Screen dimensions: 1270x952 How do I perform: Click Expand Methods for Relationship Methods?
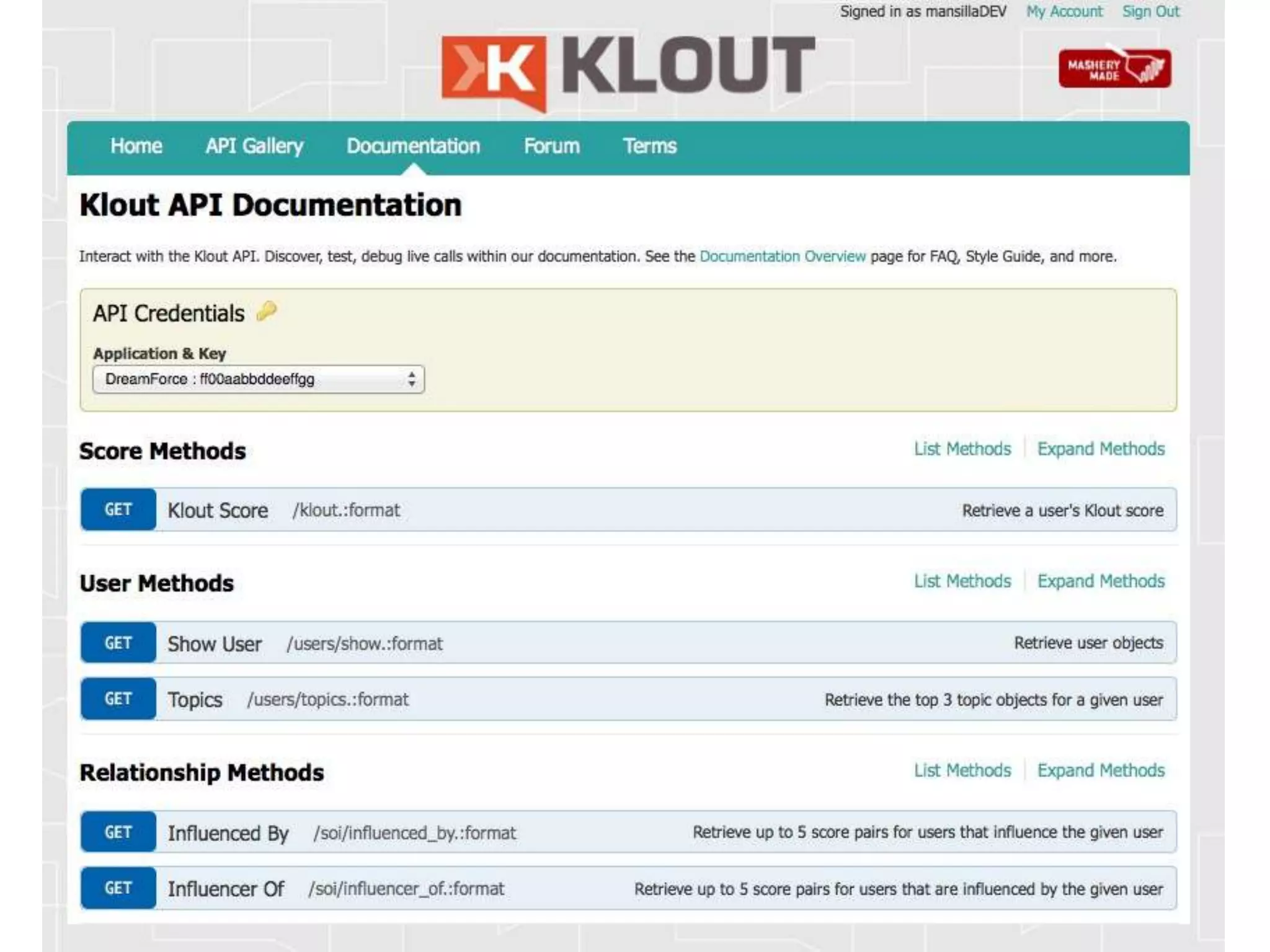coord(1101,770)
